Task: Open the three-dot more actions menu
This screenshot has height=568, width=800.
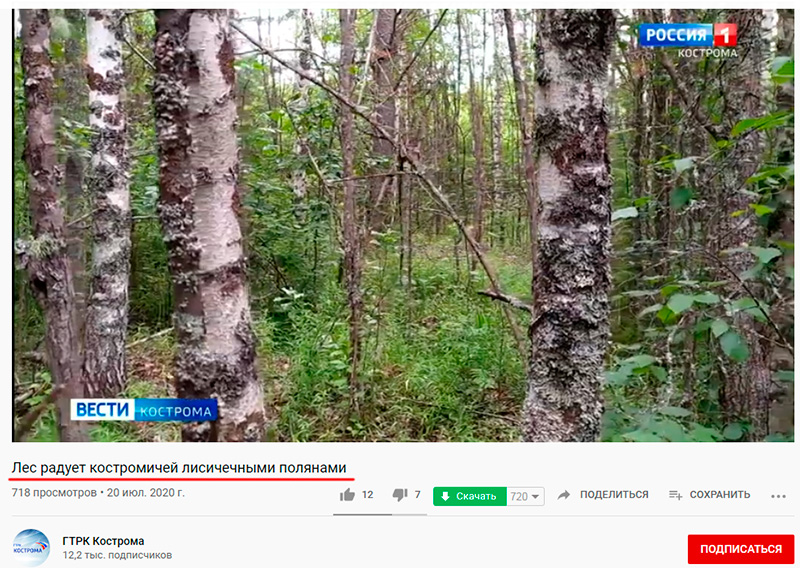Action: click(779, 496)
